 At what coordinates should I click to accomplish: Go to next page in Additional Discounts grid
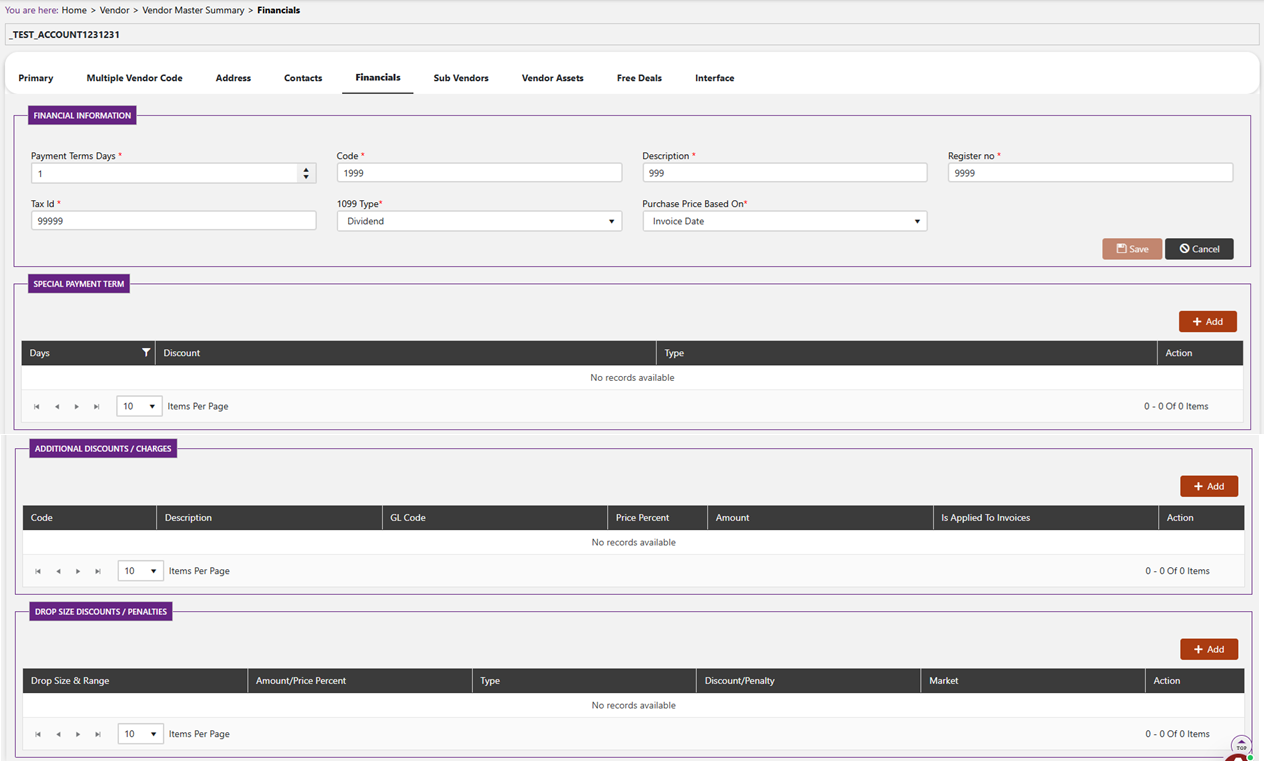tap(78, 571)
